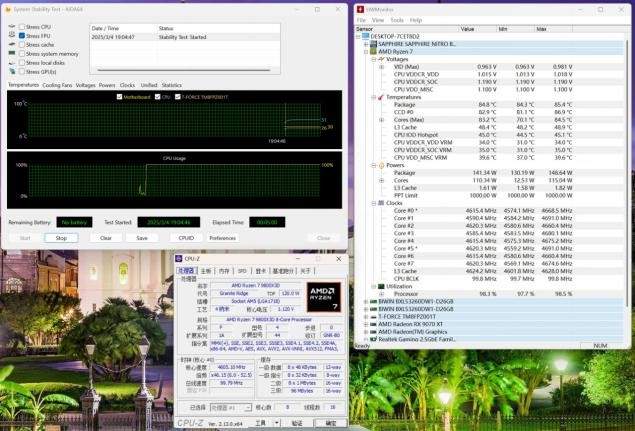Screen dimensions: 635x431
Task: Click the T-FORCE drive icon in HWMonitor
Action: point(373,317)
